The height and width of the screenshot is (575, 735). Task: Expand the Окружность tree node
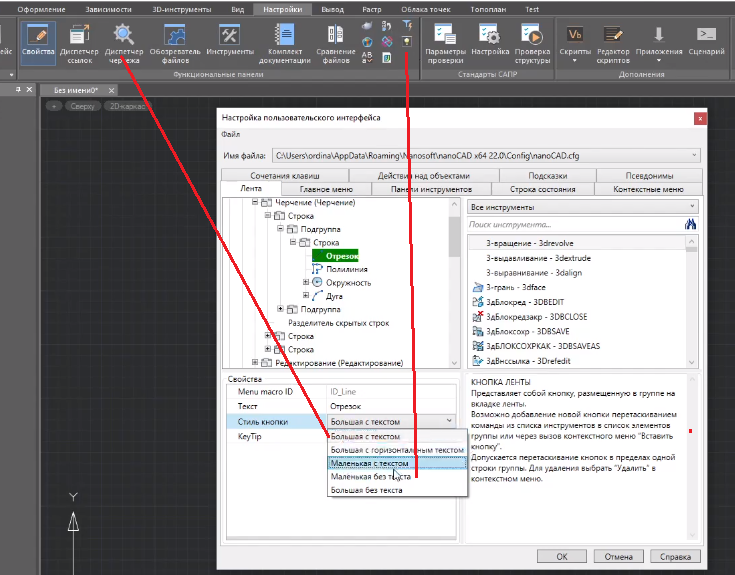[306, 283]
